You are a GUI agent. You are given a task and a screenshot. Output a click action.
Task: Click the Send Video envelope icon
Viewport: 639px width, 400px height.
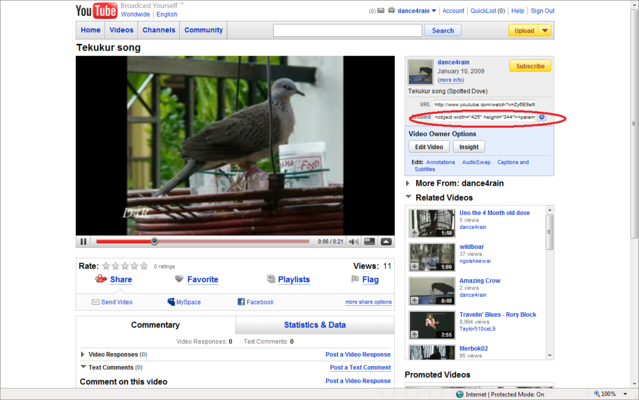pos(95,302)
